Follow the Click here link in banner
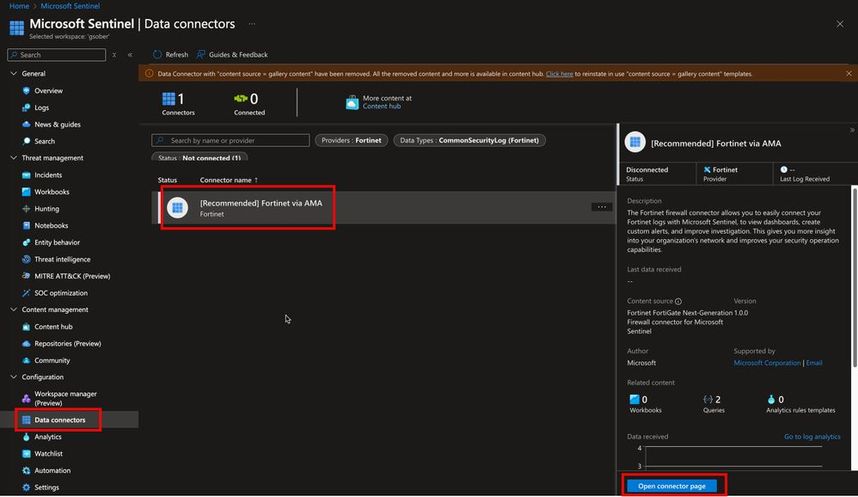Image resolution: width=858 pixels, height=497 pixels. click(x=559, y=74)
